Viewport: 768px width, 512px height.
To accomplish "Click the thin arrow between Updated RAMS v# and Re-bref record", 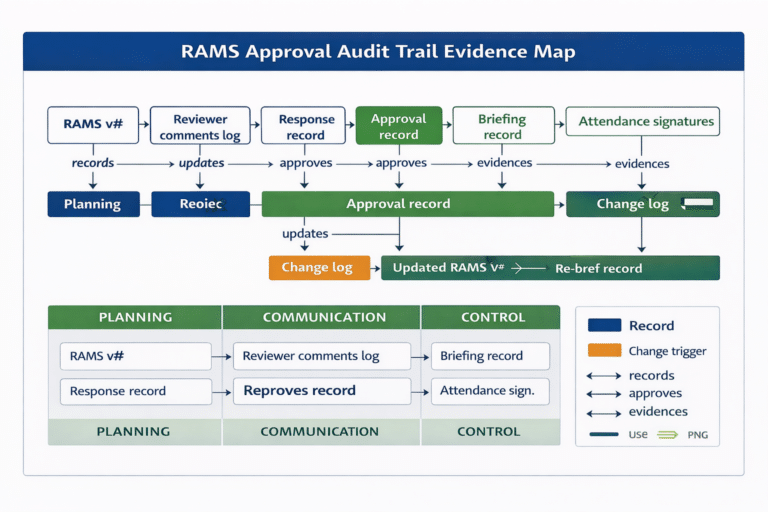I will click(528, 268).
